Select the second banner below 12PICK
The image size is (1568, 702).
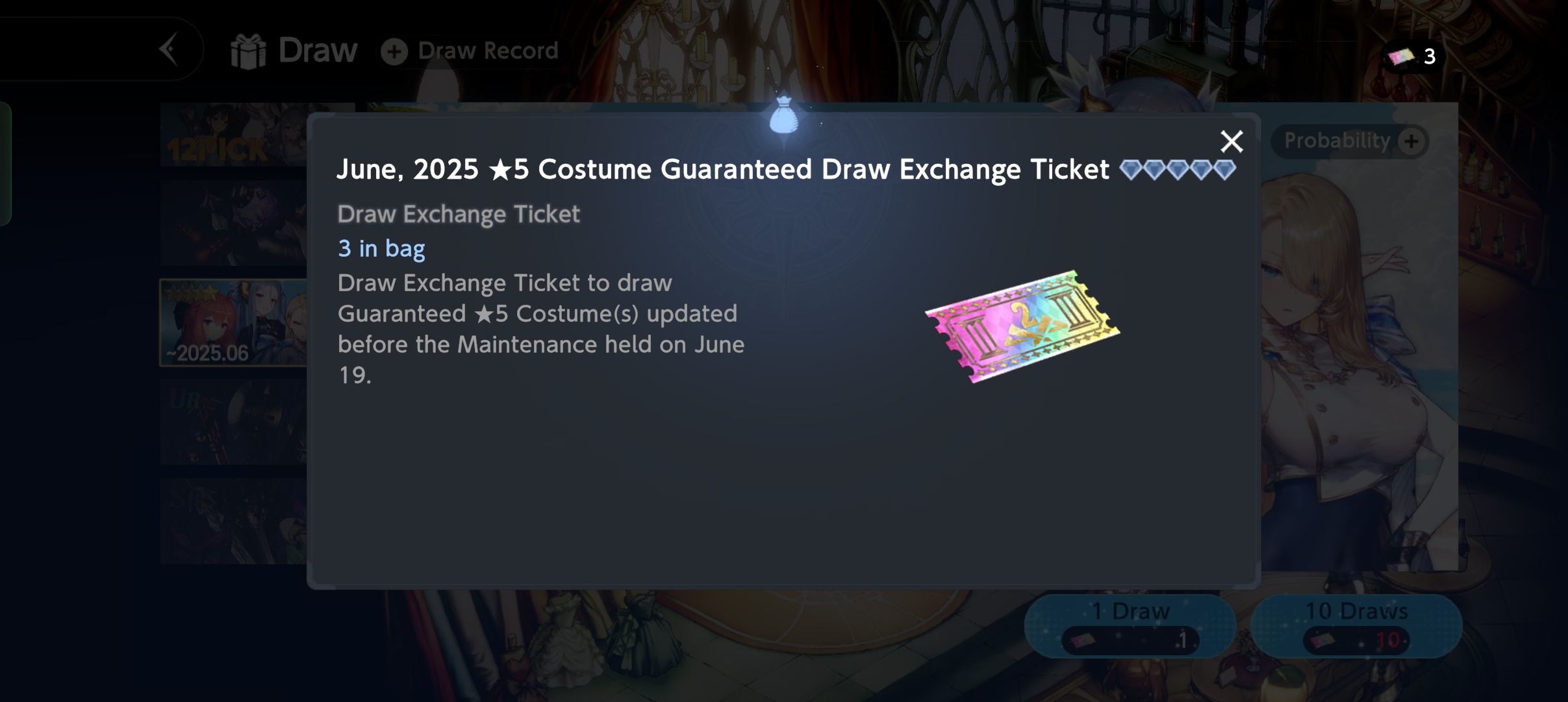click(x=233, y=223)
